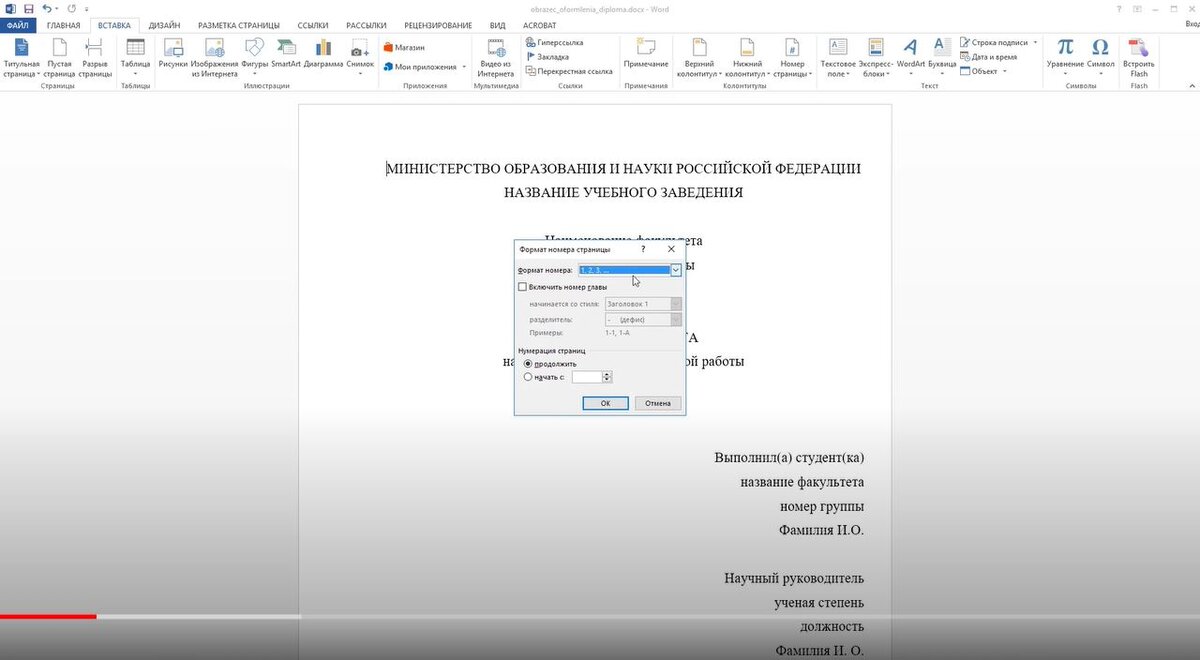Enable the Включить номер главы checkbox

pos(522,287)
